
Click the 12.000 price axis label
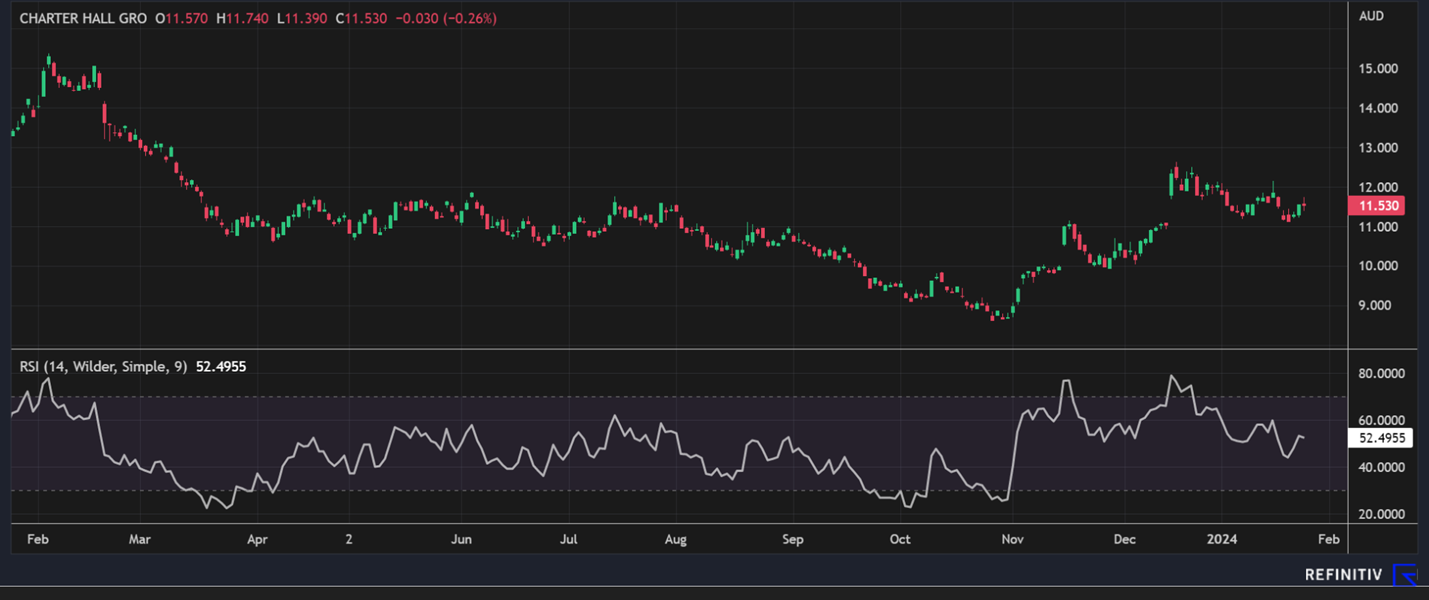(x=1378, y=187)
